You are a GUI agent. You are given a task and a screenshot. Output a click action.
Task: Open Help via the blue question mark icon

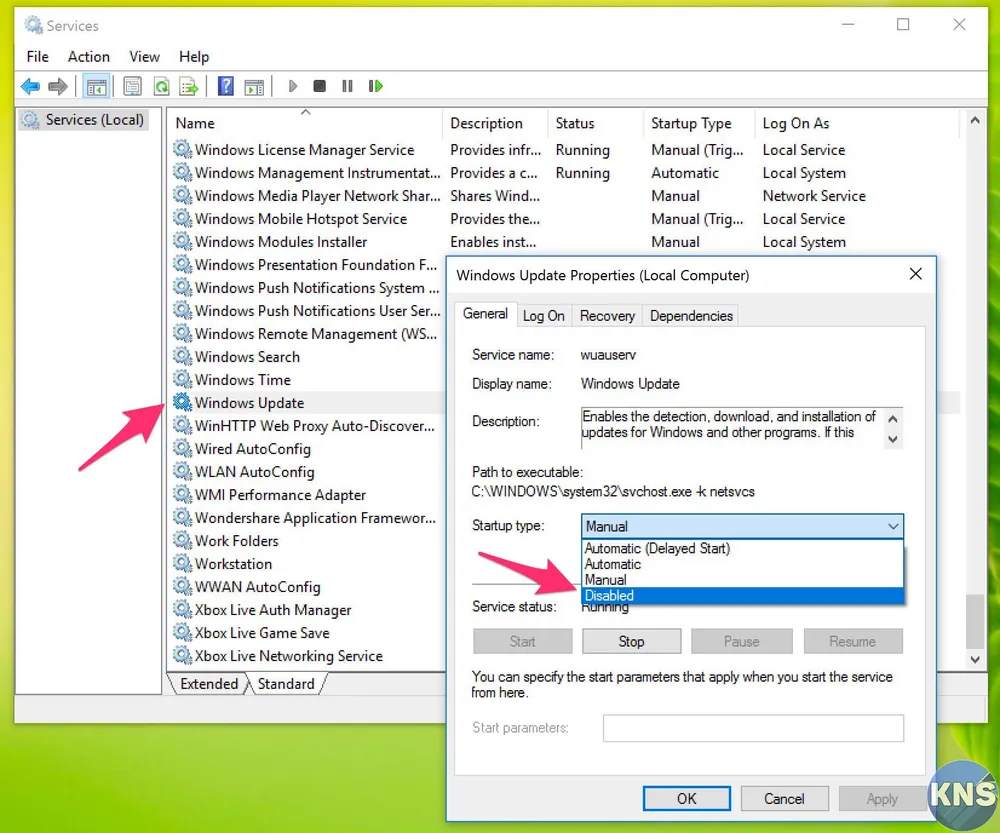coord(226,87)
